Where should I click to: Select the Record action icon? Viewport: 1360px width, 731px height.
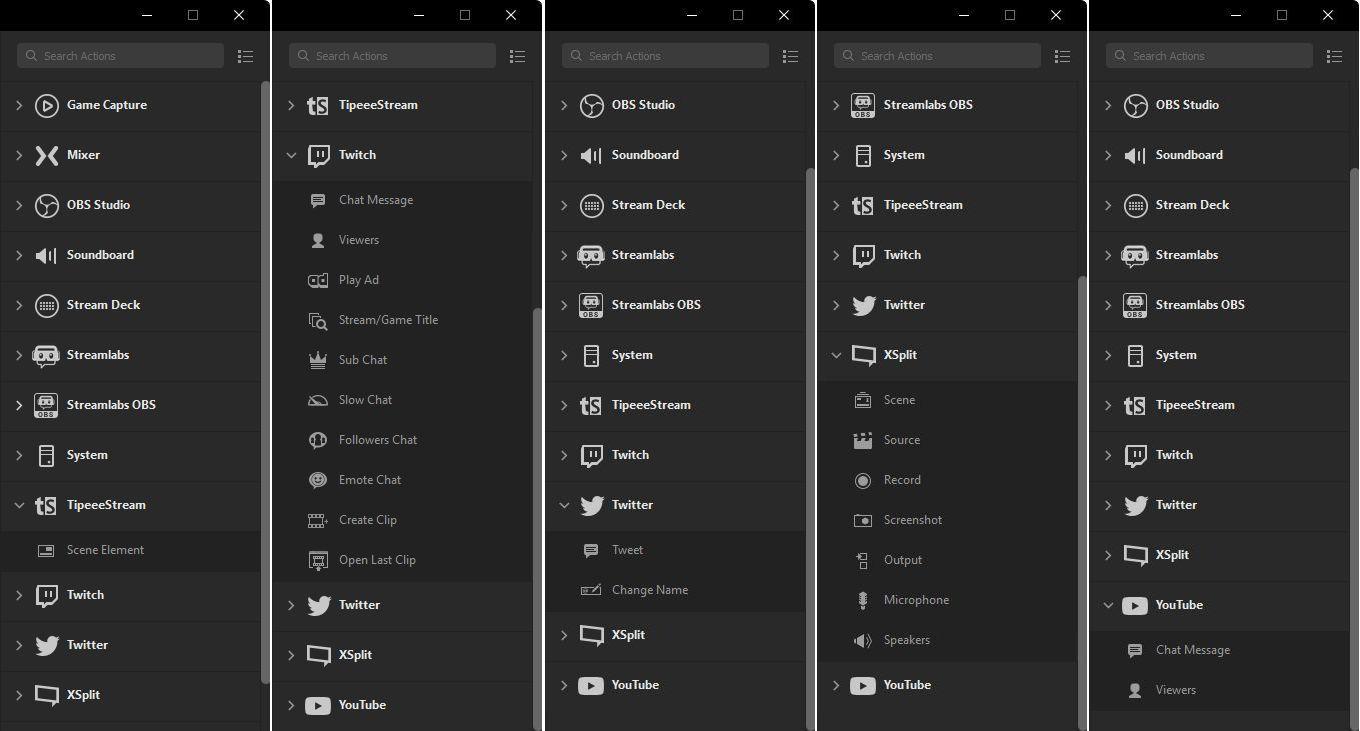click(x=863, y=480)
